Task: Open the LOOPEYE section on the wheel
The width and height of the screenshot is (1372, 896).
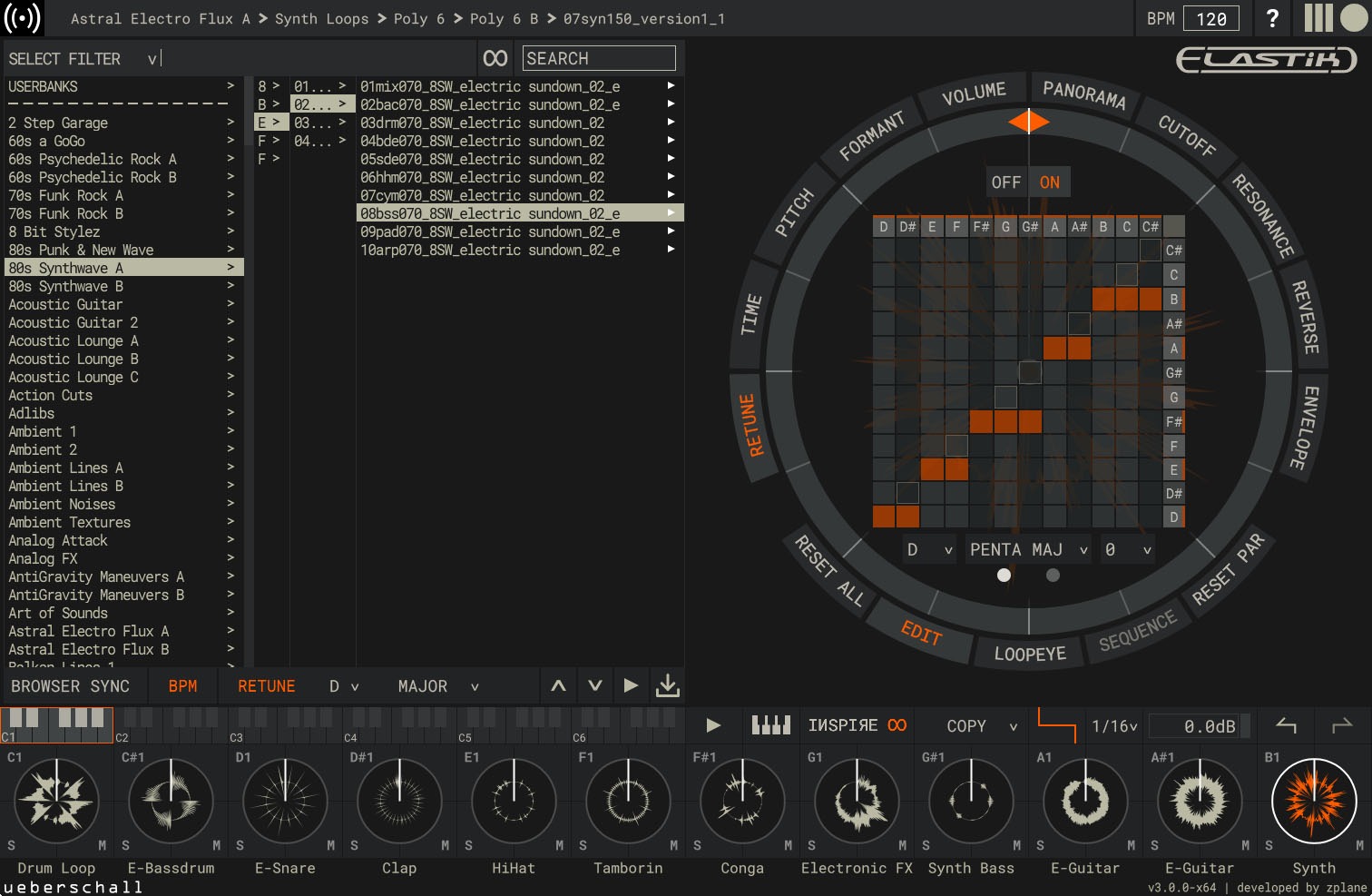Action: pos(1028,652)
